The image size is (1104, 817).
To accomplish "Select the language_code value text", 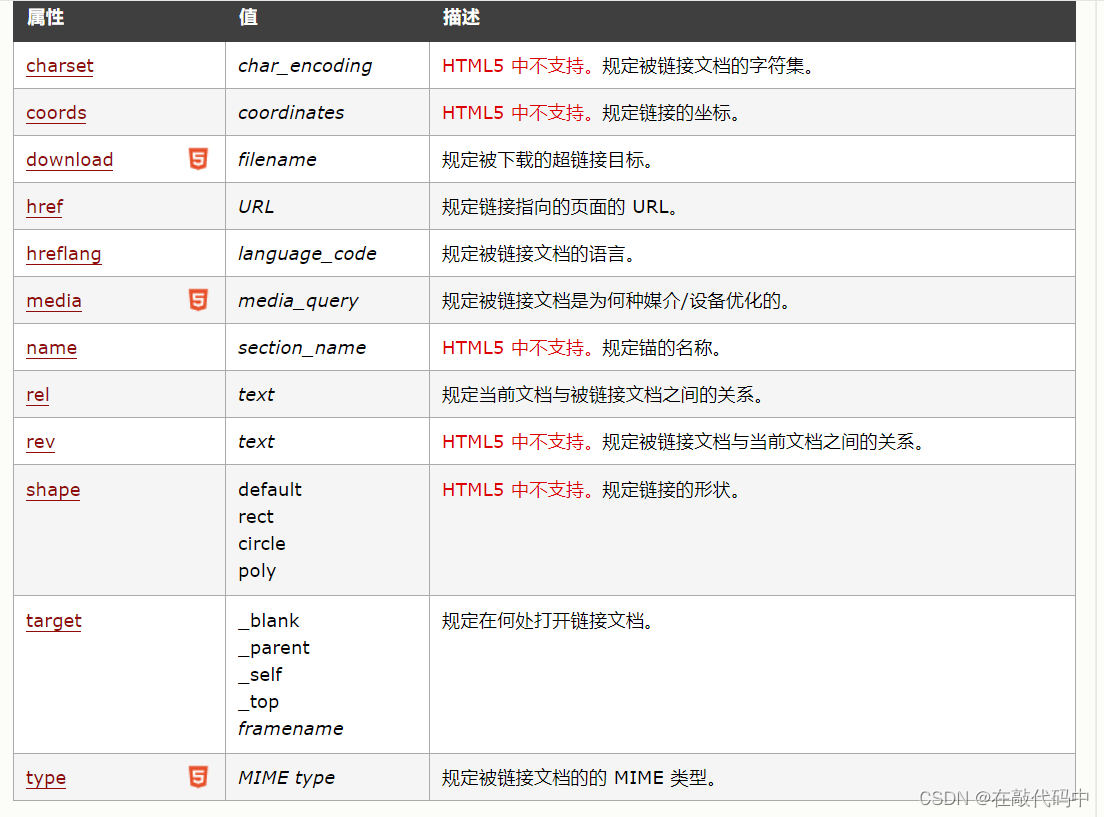I will pyautogui.click(x=308, y=254).
